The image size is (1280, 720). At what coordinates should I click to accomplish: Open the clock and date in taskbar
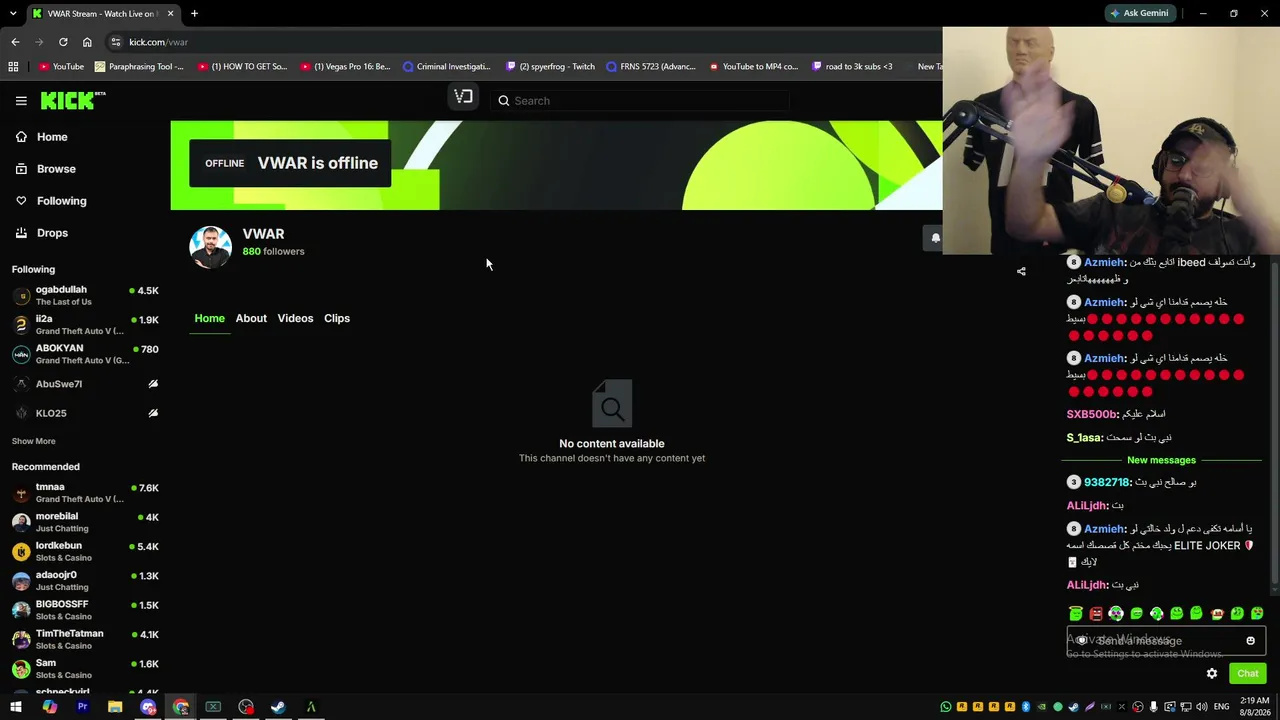point(1255,707)
